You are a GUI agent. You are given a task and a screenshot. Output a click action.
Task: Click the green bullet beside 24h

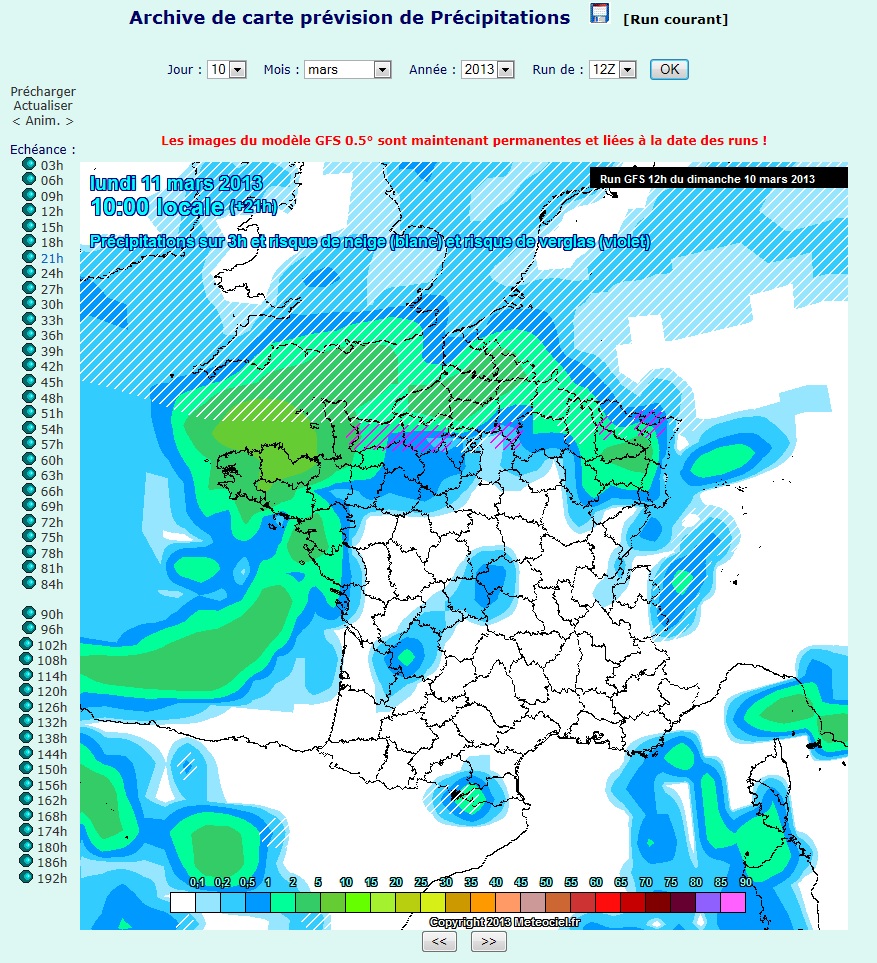(x=28, y=273)
